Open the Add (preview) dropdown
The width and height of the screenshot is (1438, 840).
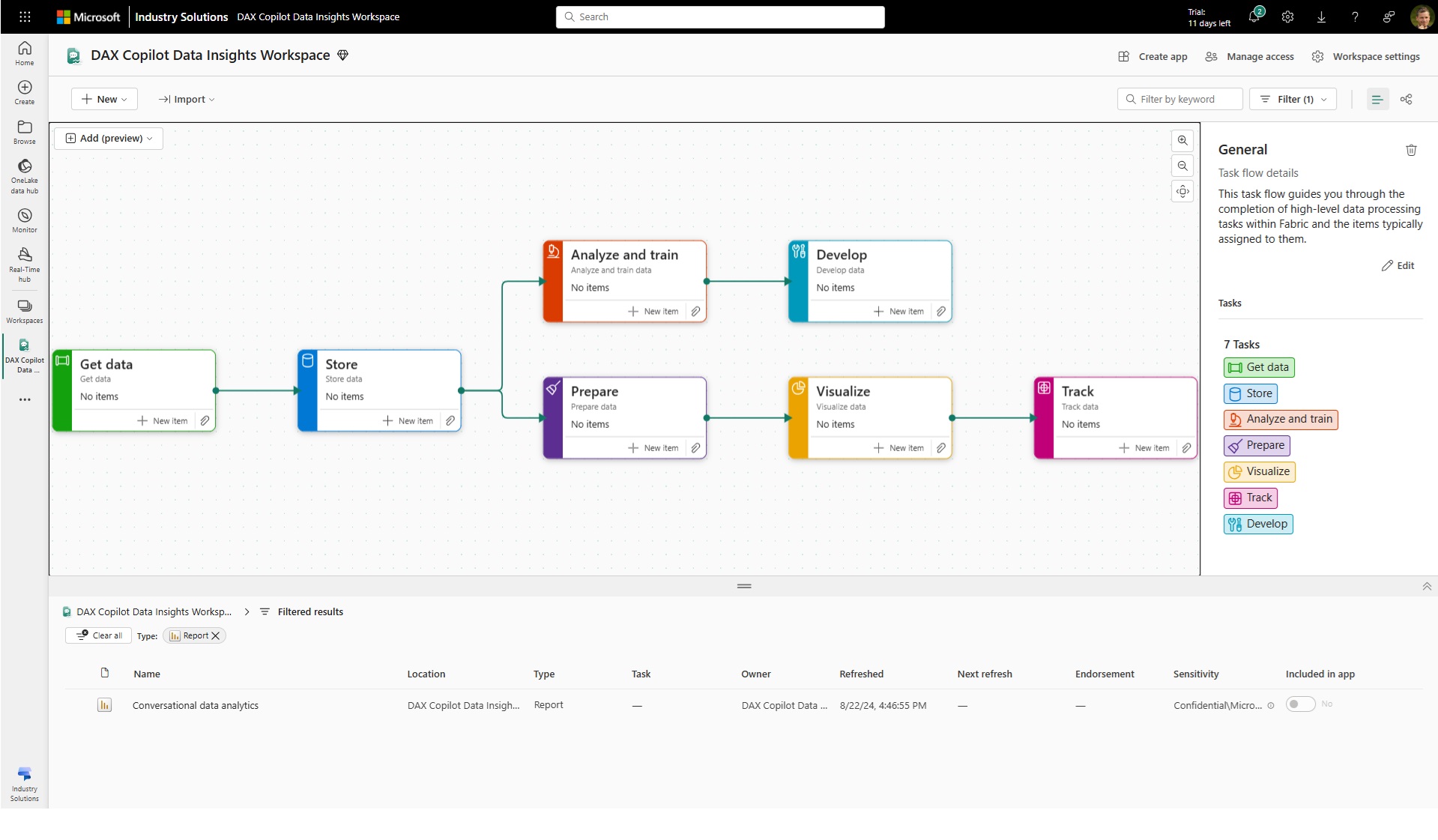point(108,138)
